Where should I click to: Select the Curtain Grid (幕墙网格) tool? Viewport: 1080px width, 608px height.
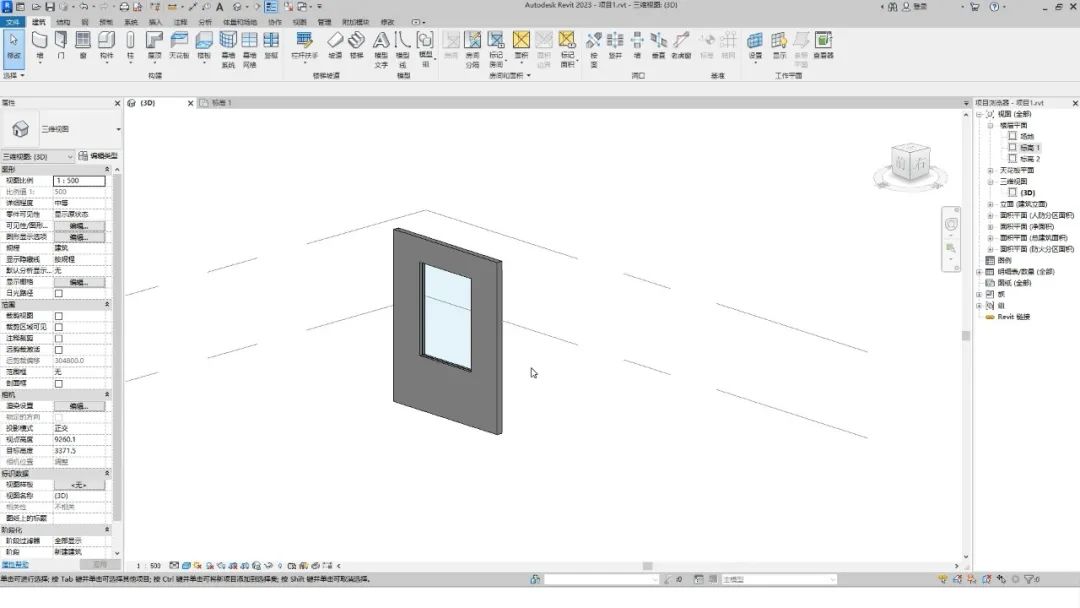[249, 50]
